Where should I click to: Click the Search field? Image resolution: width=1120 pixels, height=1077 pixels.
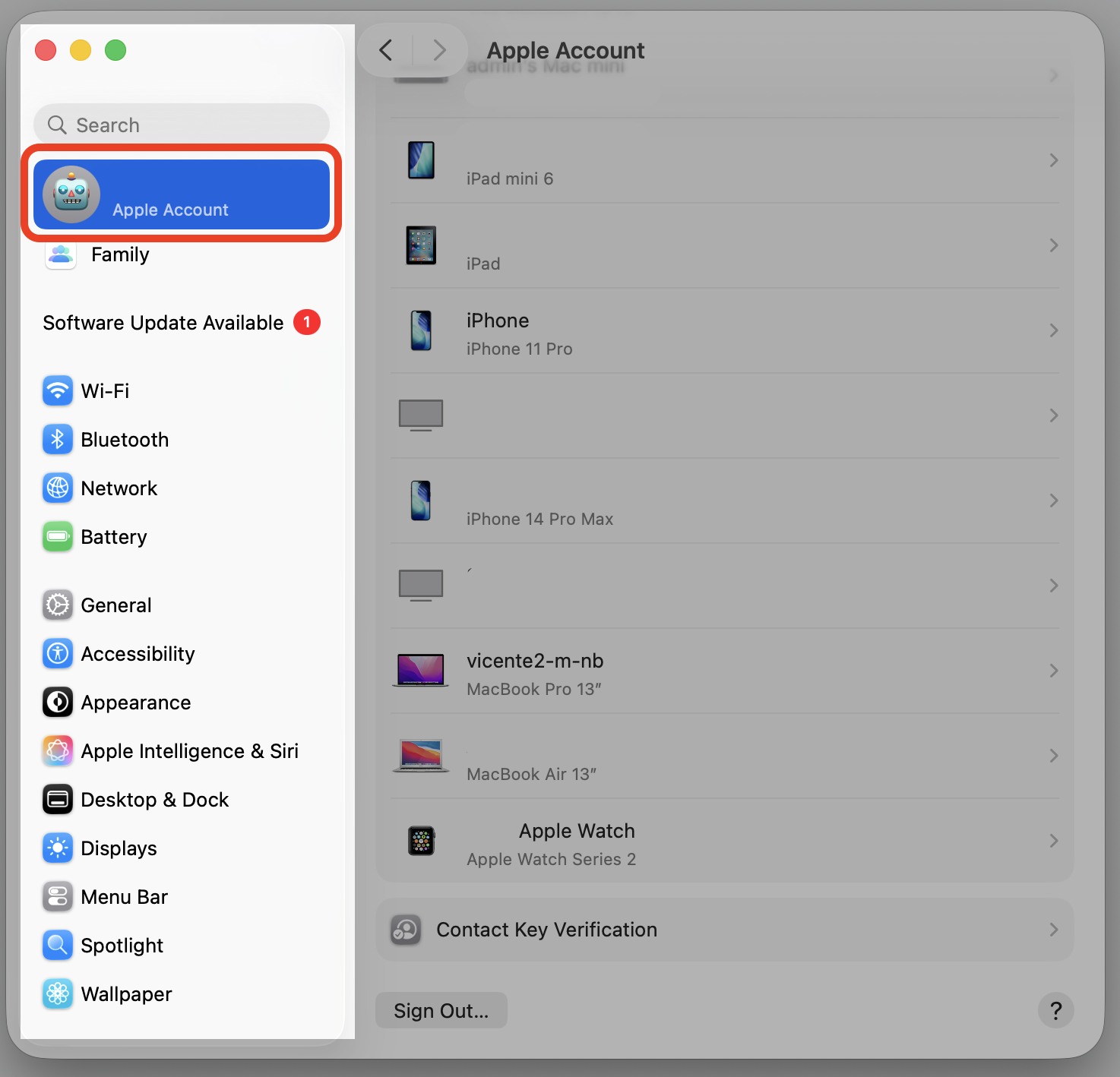point(182,125)
